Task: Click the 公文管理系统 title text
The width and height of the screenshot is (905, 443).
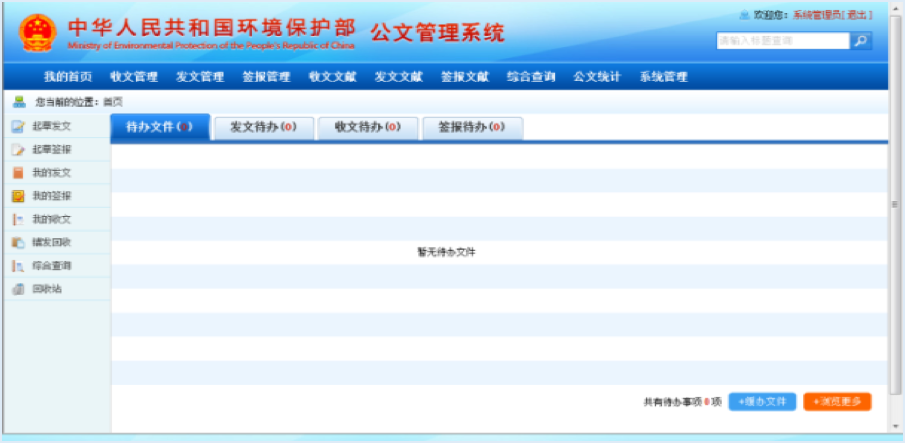Action: coord(437,32)
